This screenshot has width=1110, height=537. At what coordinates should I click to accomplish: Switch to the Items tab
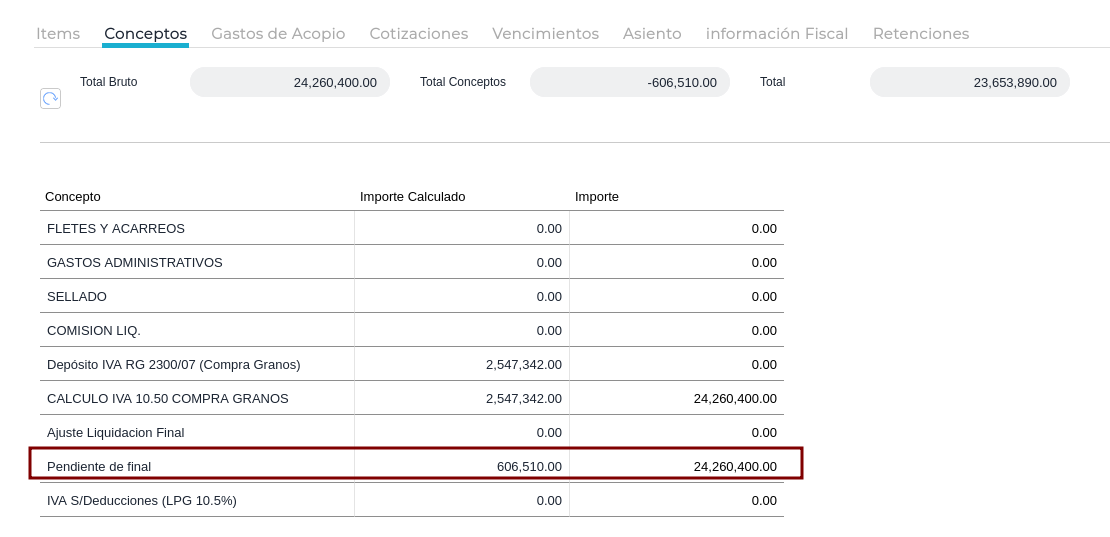coord(58,33)
